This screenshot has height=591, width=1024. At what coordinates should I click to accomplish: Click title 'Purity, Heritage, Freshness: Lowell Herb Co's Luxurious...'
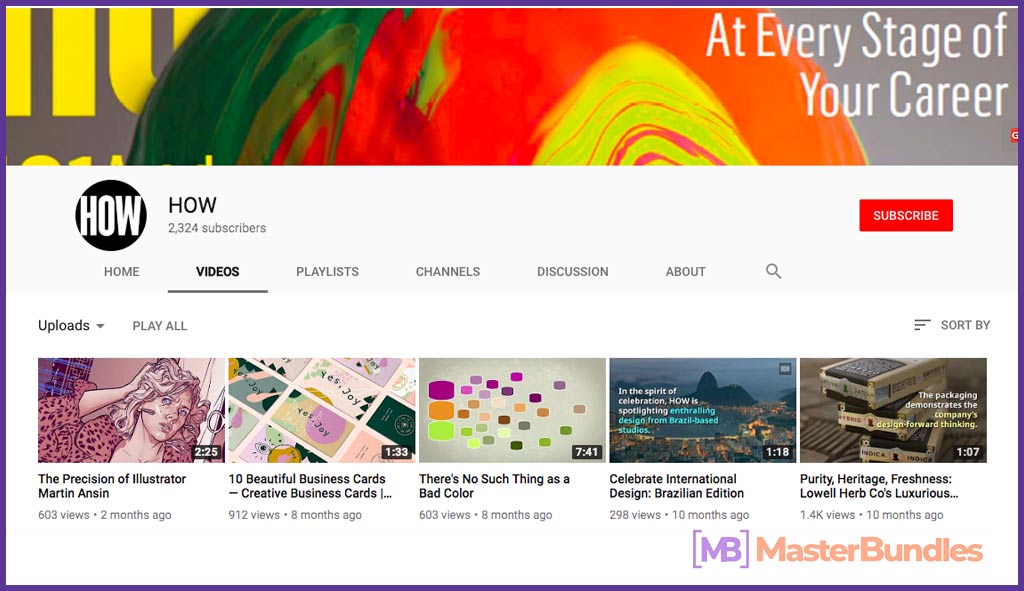tap(879, 486)
